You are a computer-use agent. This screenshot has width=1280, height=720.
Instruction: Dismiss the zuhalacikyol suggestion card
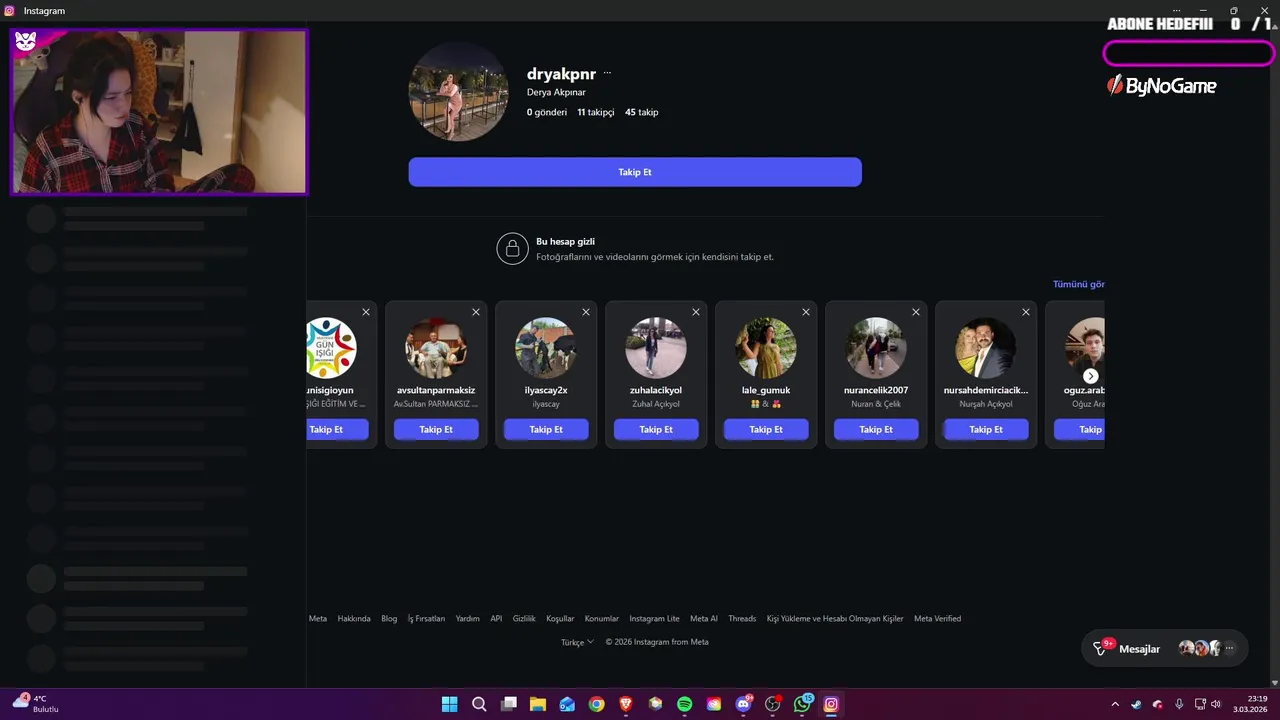696,312
